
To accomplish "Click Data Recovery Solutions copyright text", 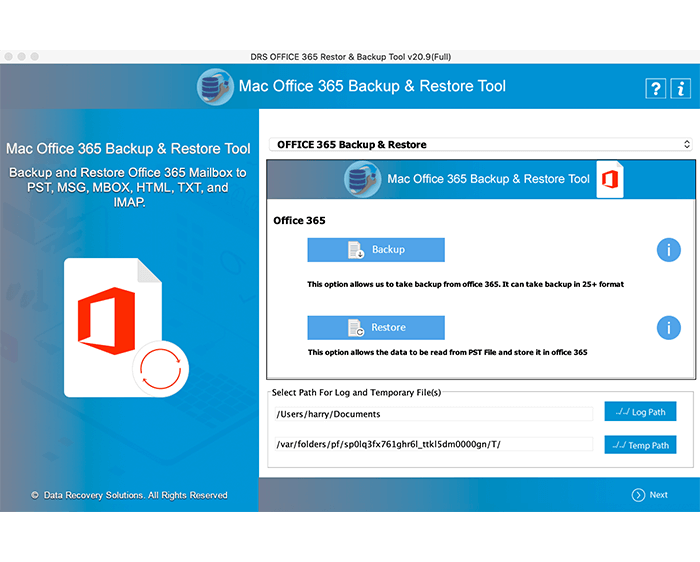I will pos(129,495).
